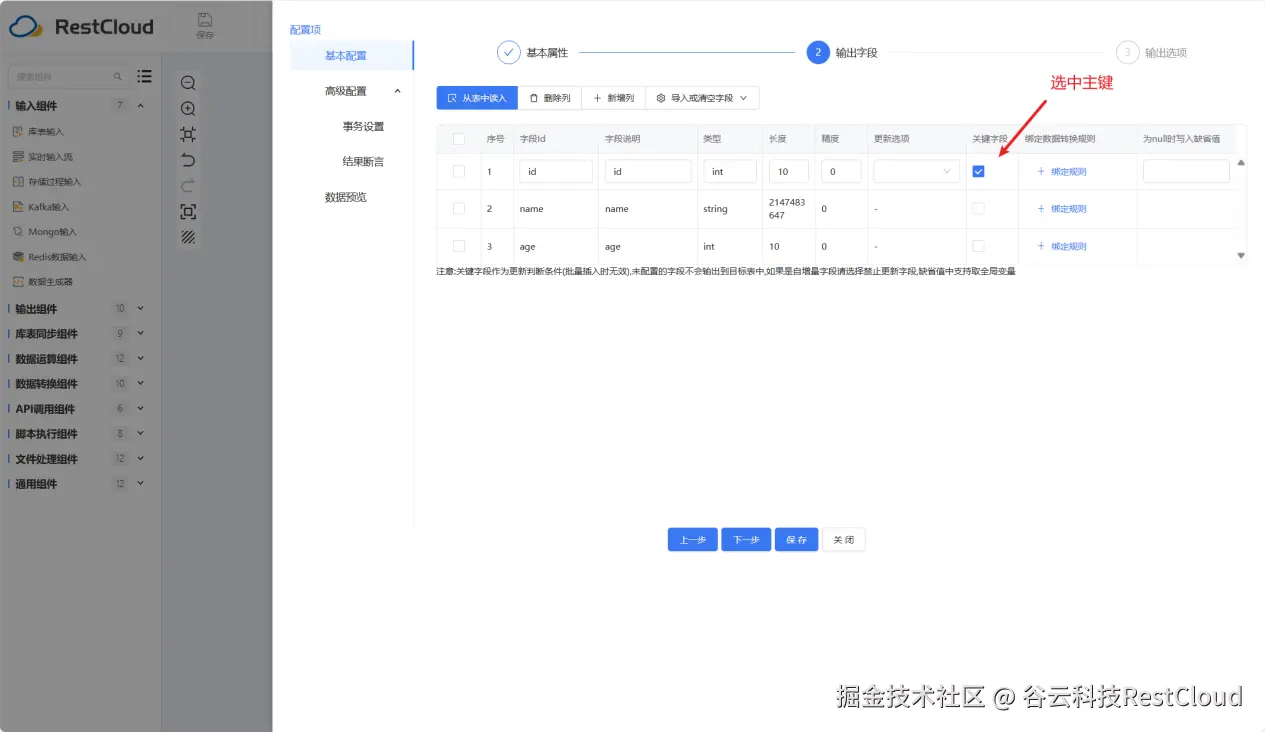Screen dimensions: 1265x732
Task: Toggle the hatched grid background tool
Action: click(188, 237)
